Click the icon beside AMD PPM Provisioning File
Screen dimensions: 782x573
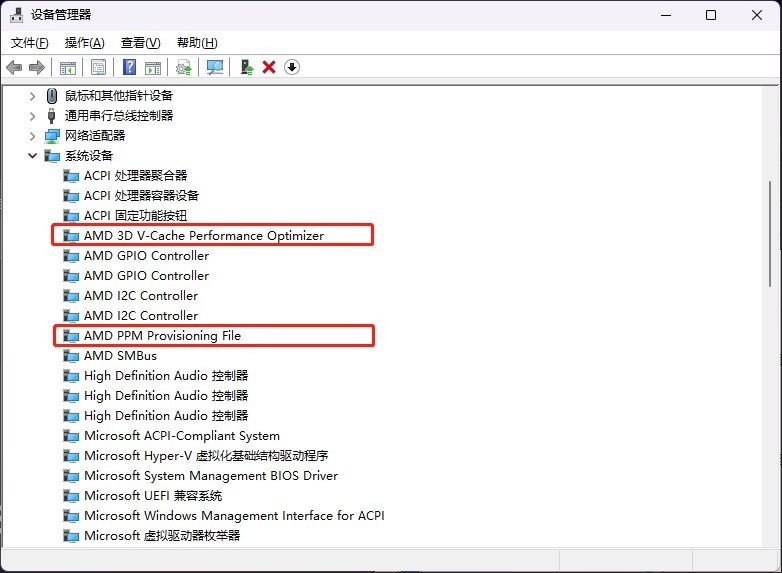coord(71,336)
